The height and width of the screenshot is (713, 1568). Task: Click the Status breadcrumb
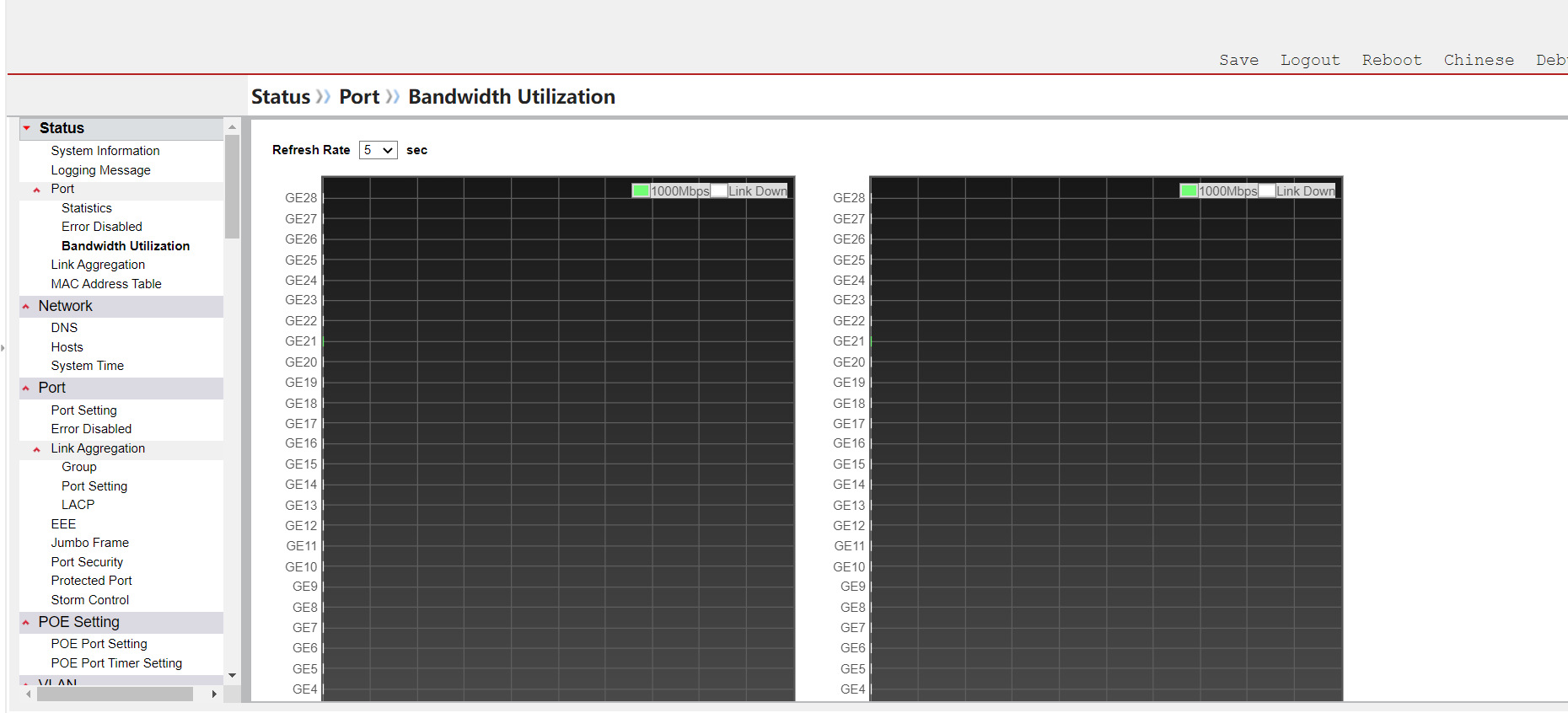click(281, 97)
